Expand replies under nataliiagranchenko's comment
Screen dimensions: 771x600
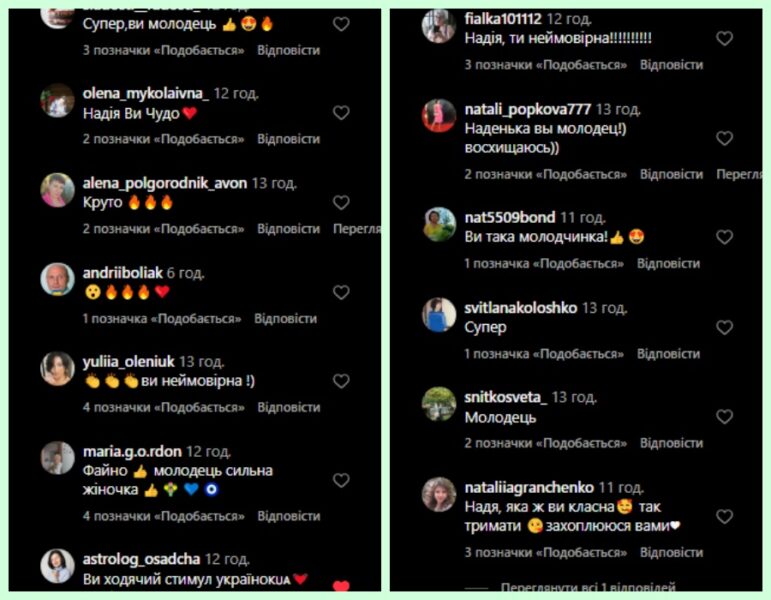[x=588, y=587]
